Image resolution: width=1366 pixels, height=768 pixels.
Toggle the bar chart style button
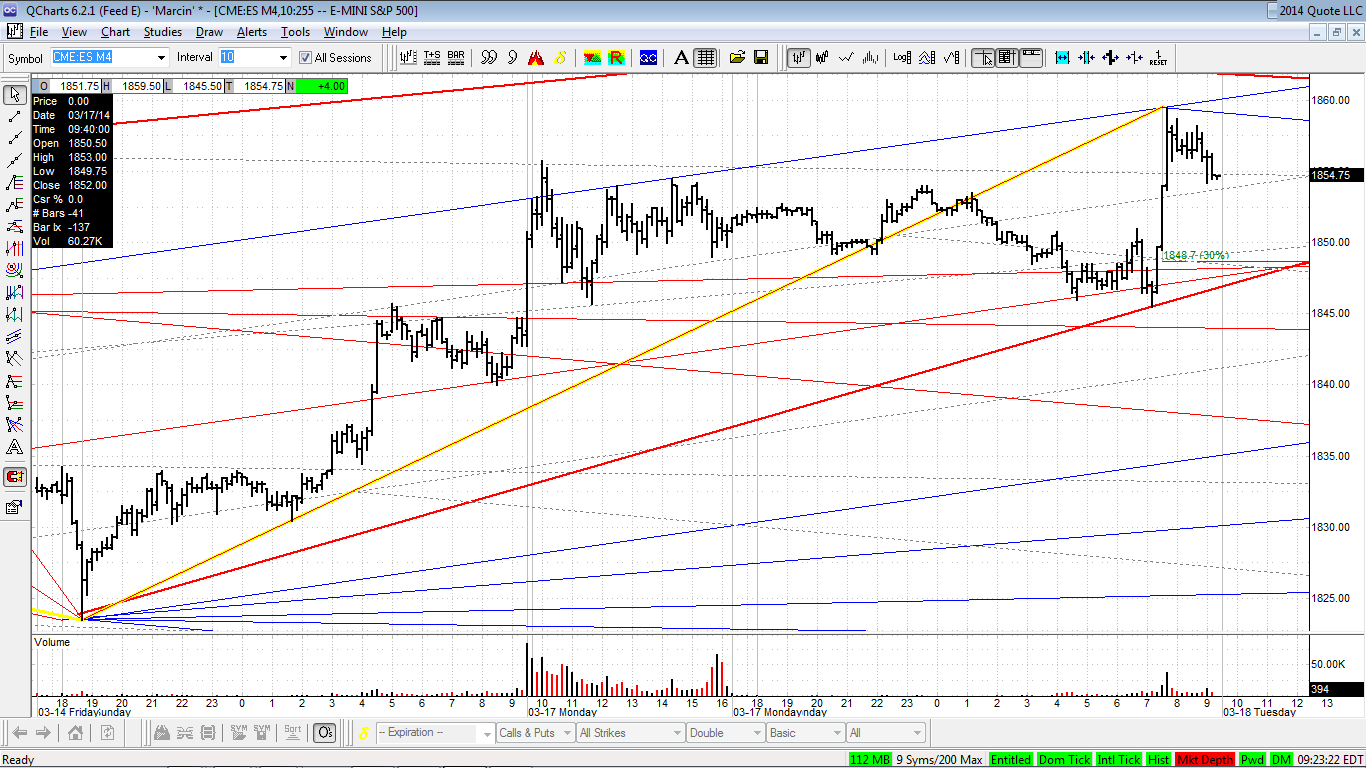coord(798,57)
